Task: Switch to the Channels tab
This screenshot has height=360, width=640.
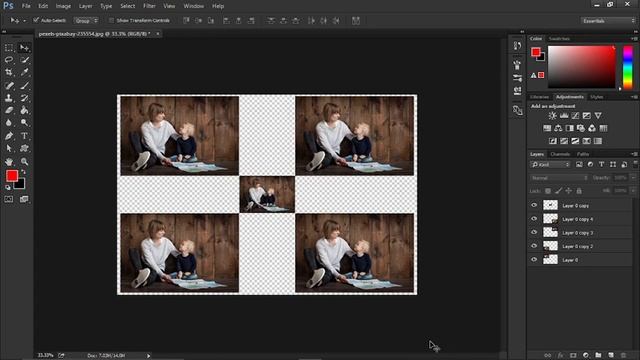Action: point(560,154)
